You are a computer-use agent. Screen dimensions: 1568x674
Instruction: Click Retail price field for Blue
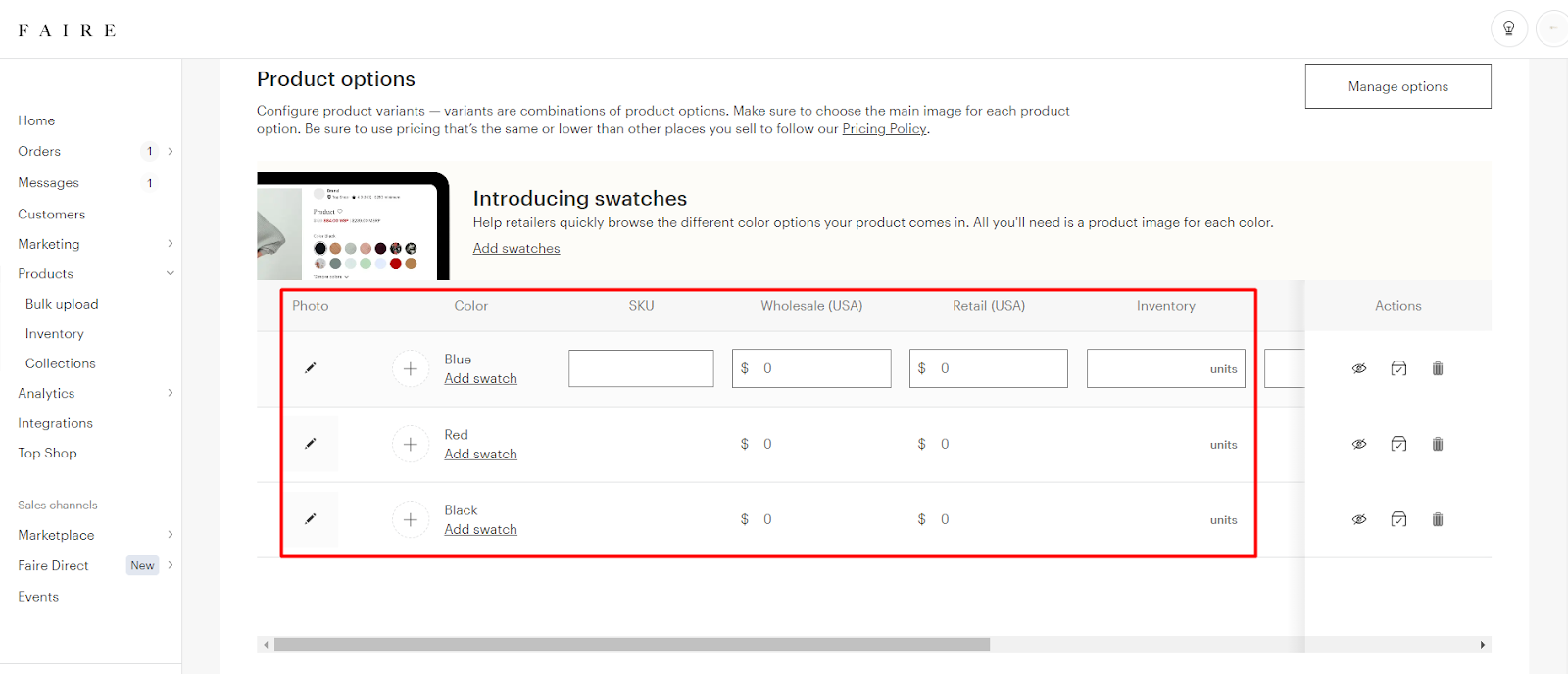click(989, 368)
